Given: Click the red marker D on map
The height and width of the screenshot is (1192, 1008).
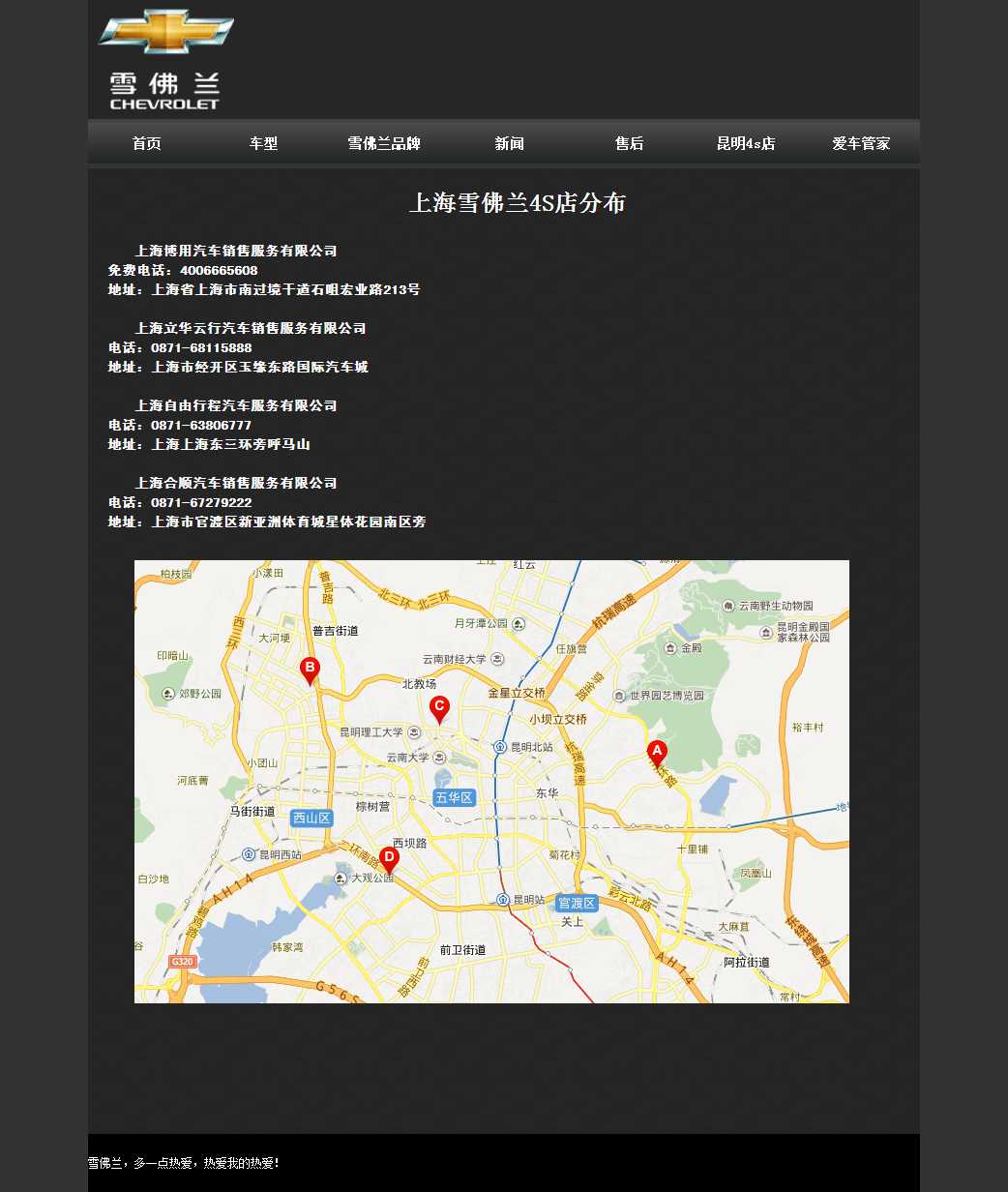Looking at the screenshot, I should pos(389,858).
